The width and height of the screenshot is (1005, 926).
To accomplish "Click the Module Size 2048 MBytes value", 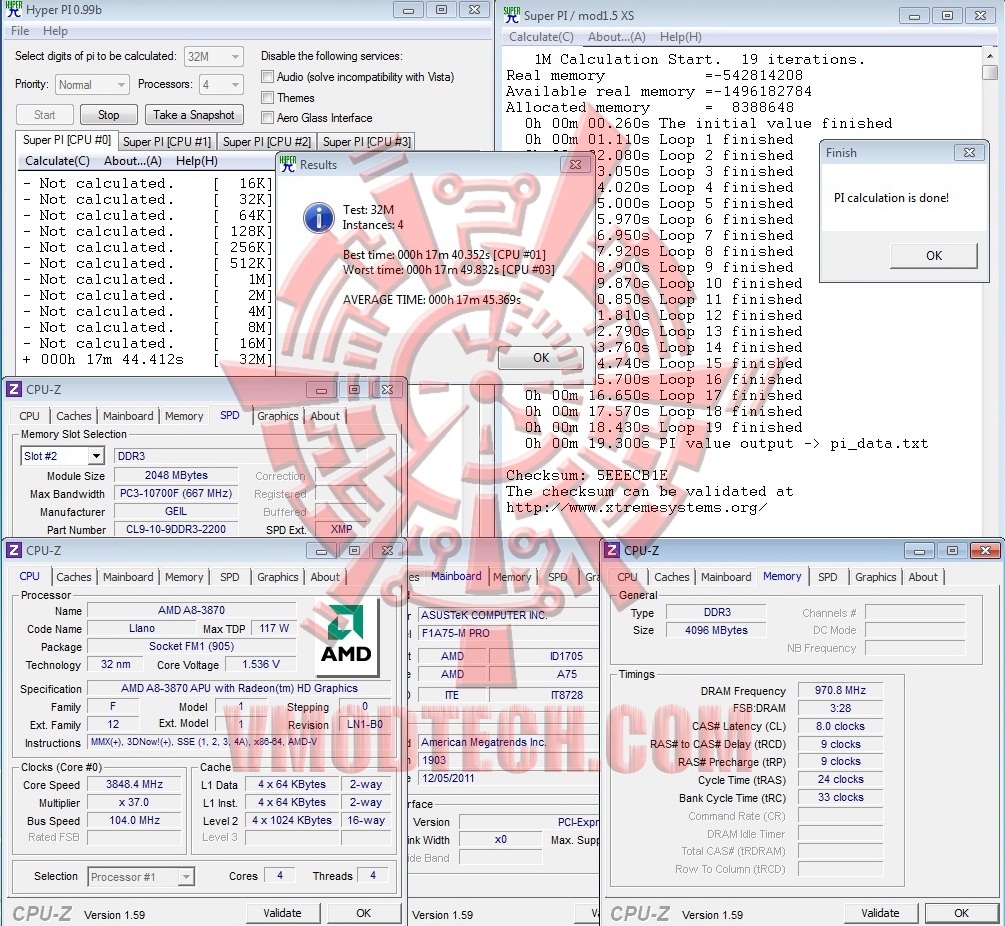I will tap(176, 475).
